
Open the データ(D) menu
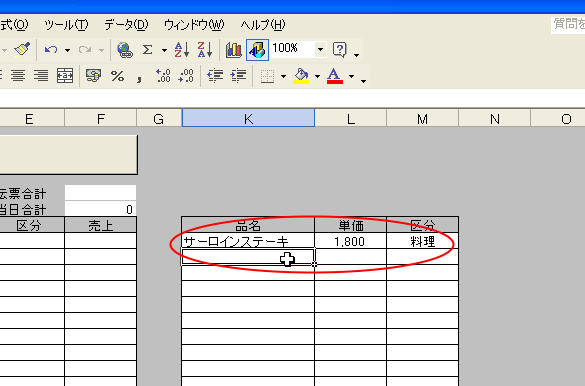click(126, 25)
